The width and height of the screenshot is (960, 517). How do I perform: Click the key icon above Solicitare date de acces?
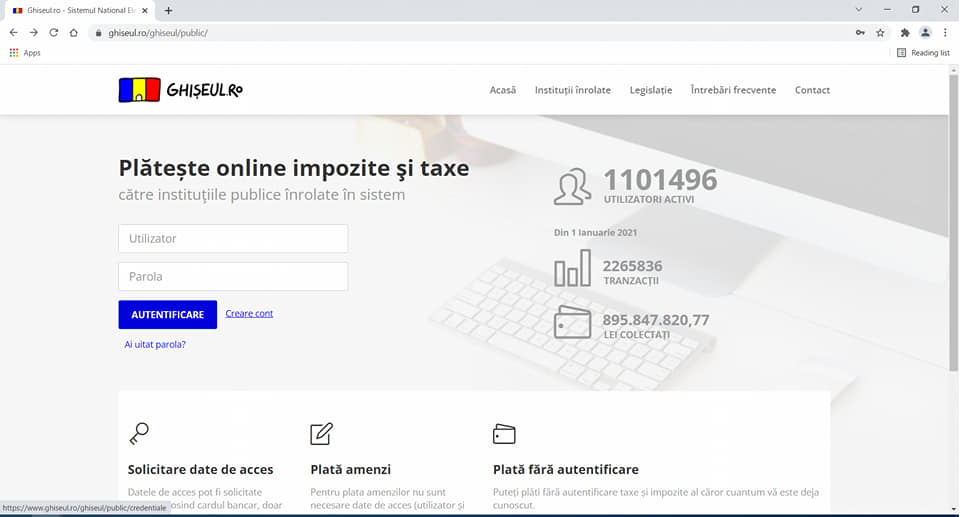(139, 433)
